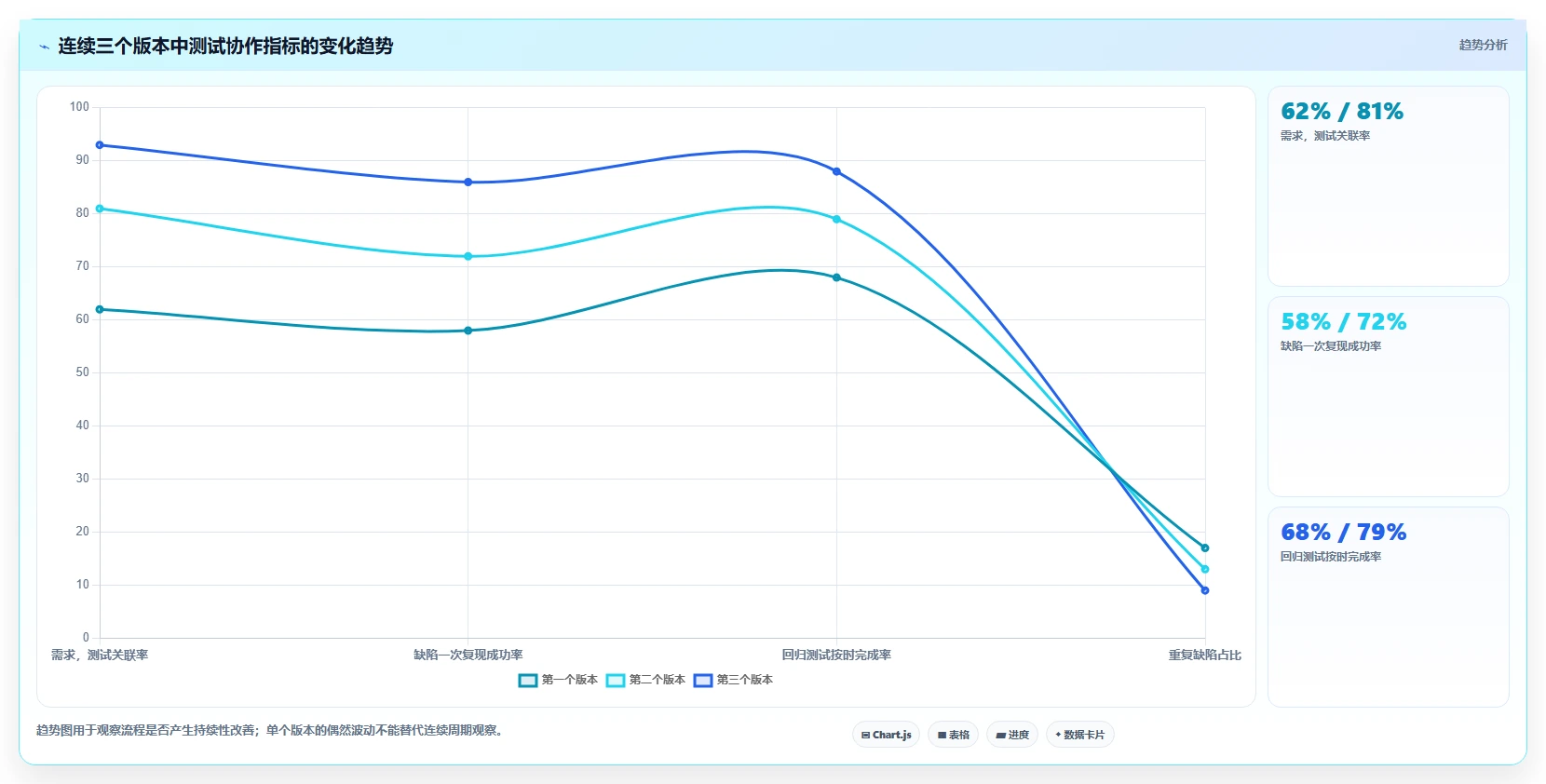The width and height of the screenshot is (1546, 784).
Task: Click x-axis label 回归测试按时完成率
Action: tap(836, 656)
